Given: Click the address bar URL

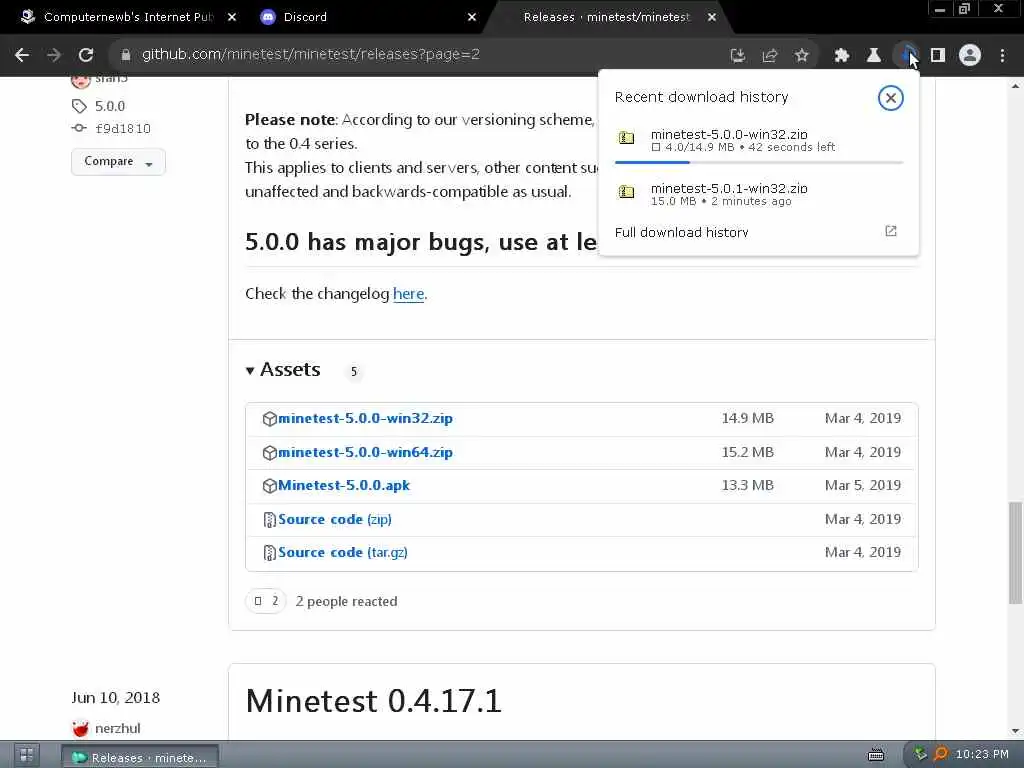Looking at the screenshot, I should [x=311, y=55].
